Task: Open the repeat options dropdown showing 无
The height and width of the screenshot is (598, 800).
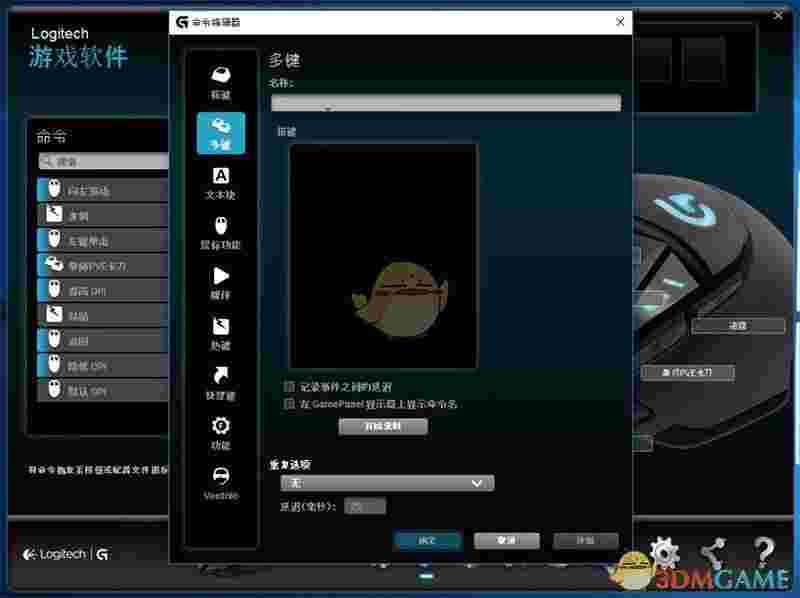Action: (386, 483)
